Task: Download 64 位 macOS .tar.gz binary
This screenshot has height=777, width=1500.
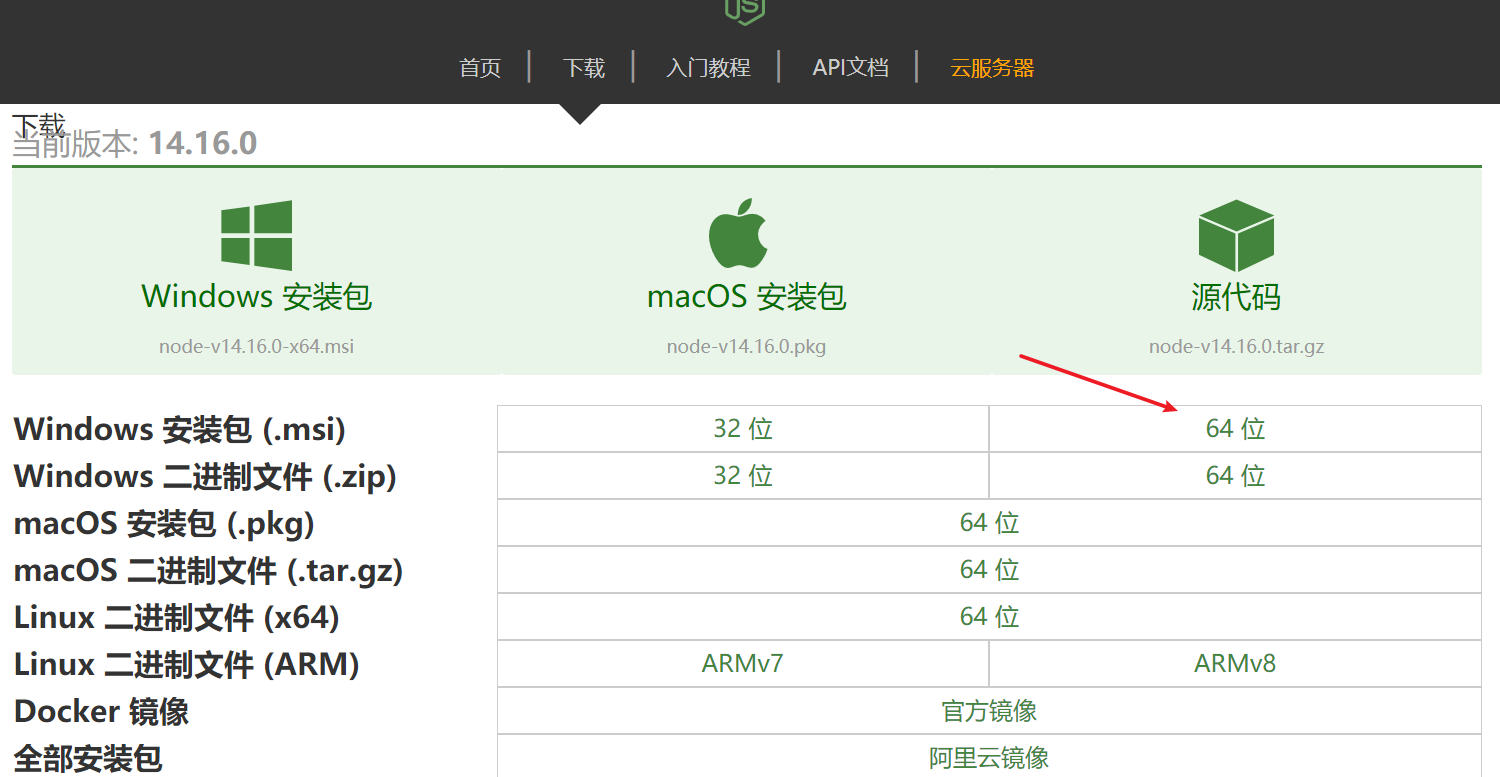Action: click(x=989, y=570)
